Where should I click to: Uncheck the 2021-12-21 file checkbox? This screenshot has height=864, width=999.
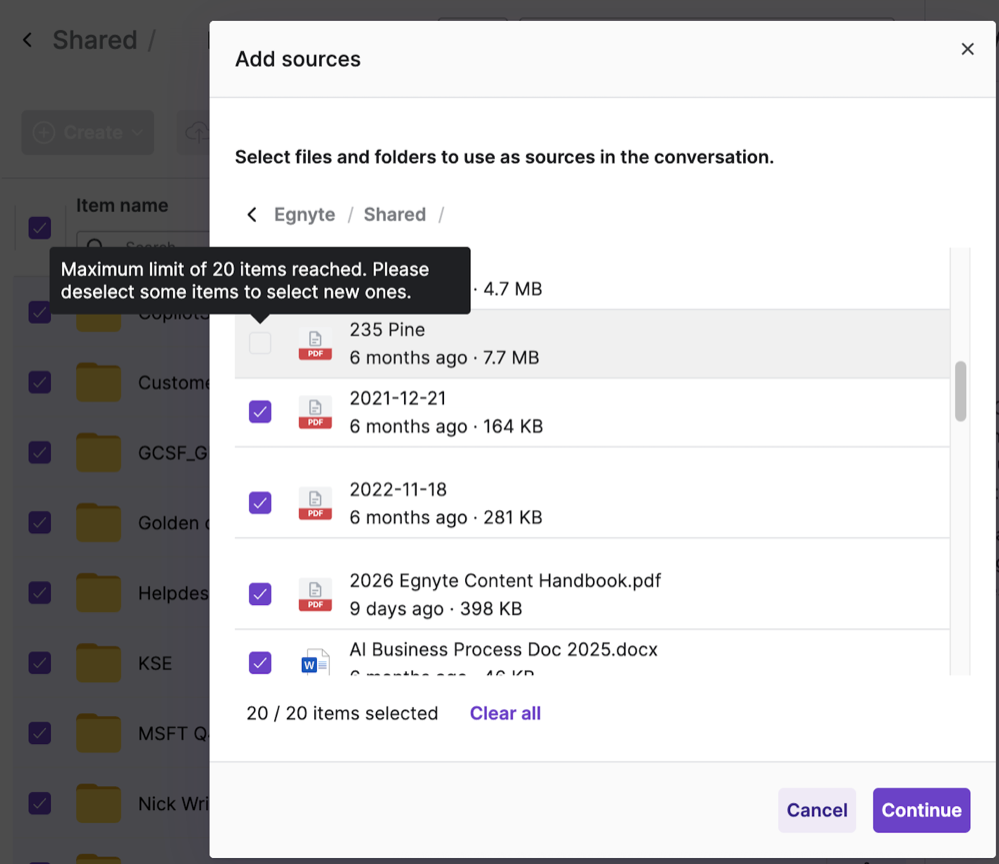(260, 412)
